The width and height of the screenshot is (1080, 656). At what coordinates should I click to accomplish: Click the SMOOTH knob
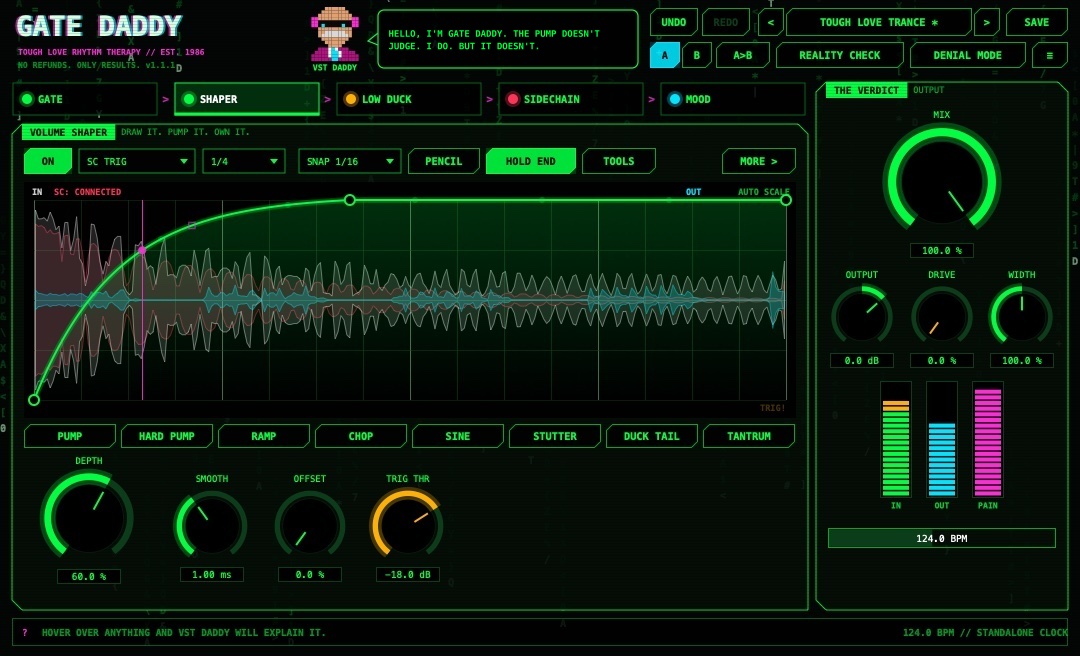click(x=211, y=524)
